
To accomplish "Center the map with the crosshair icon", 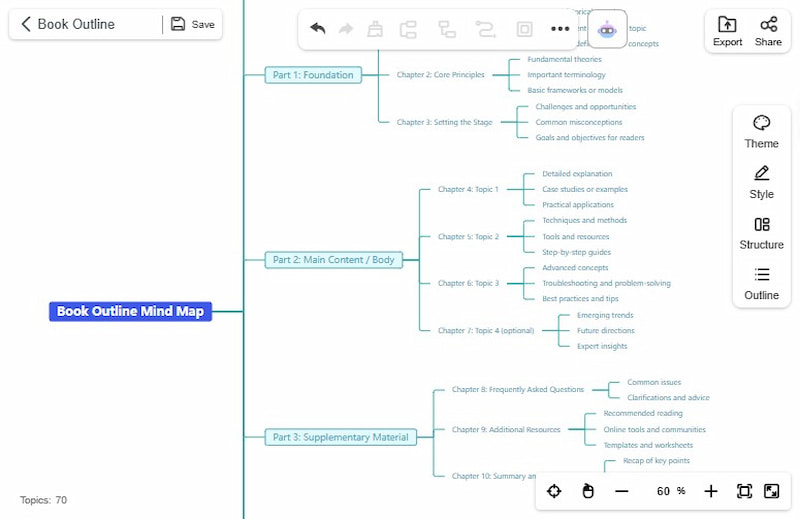I will coord(554,491).
